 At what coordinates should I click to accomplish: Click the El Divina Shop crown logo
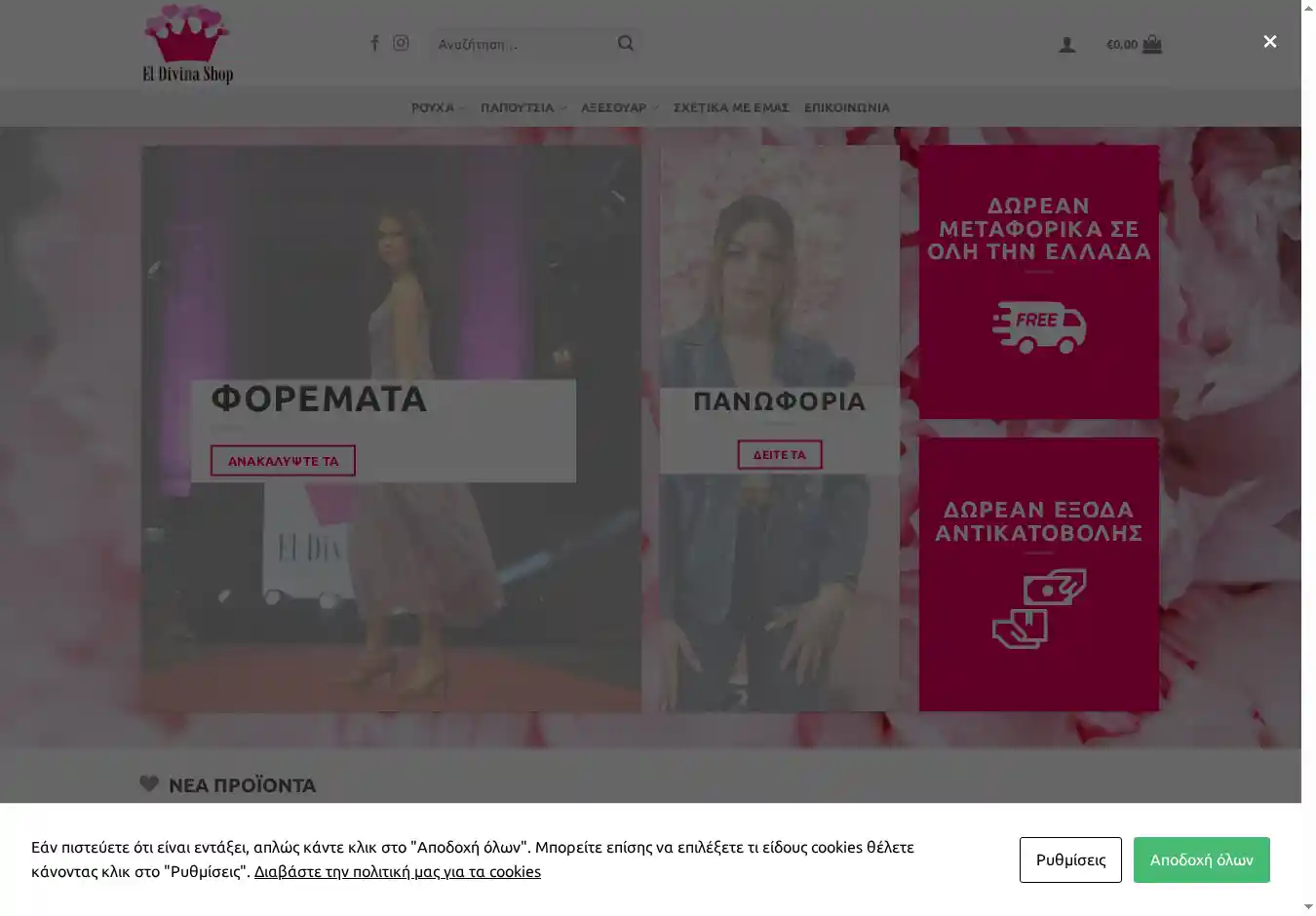point(187,44)
